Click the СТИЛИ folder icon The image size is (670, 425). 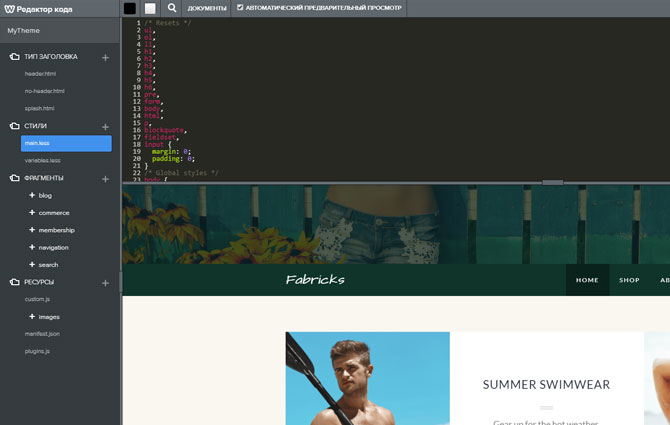[15, 126]
